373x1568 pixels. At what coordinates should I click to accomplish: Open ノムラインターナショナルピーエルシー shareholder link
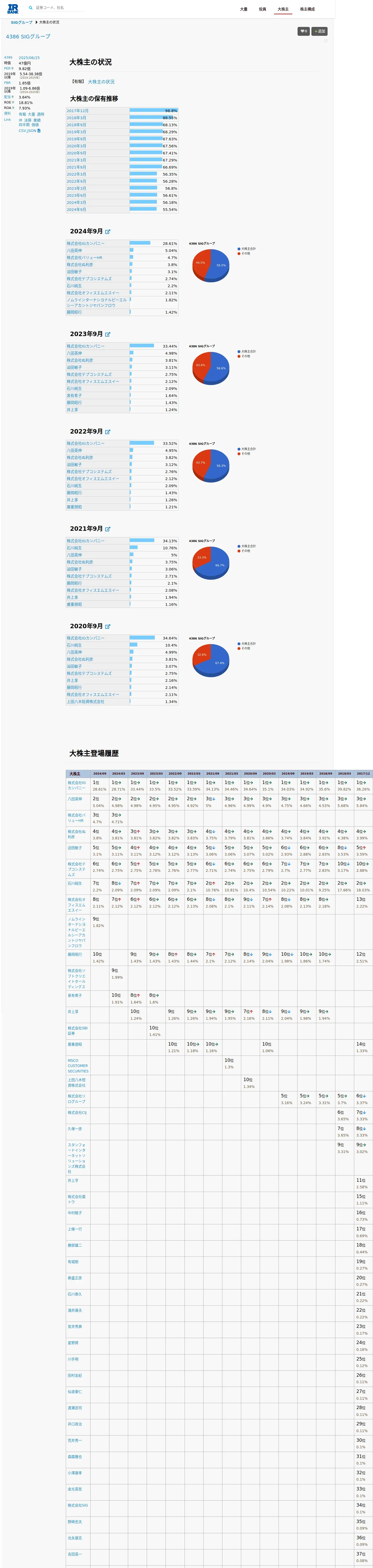97,303
